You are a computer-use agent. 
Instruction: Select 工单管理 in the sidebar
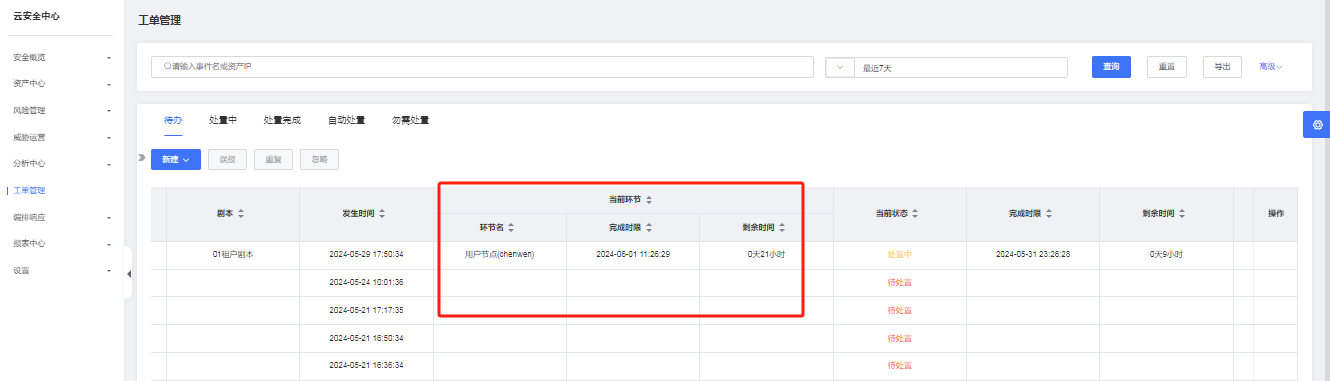click(29, 190)
